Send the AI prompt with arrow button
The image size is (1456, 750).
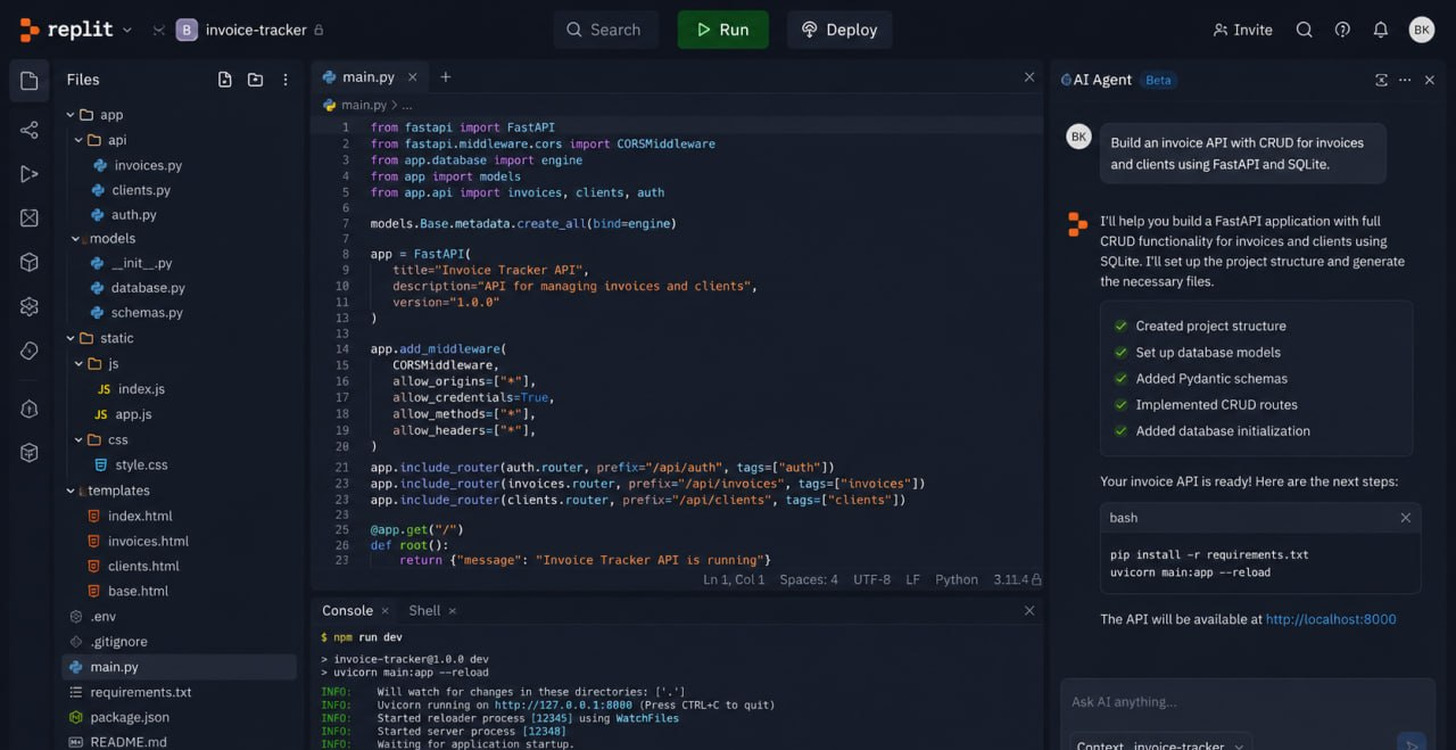(1410, 742)
